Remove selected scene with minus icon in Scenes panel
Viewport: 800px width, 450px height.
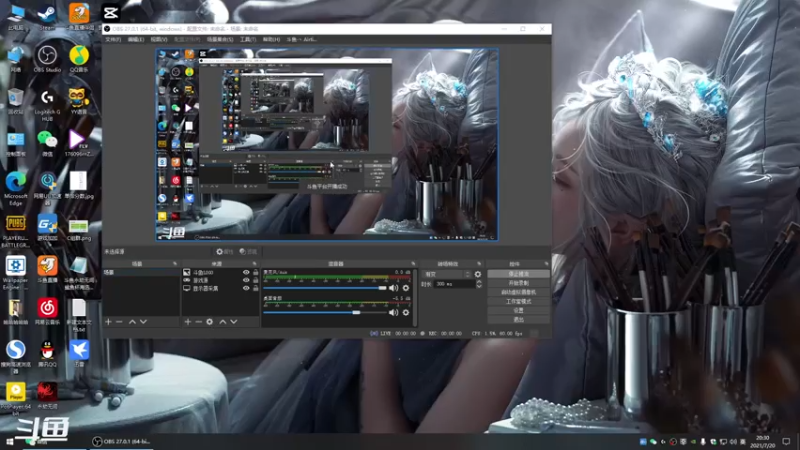[x=119, y=322]
